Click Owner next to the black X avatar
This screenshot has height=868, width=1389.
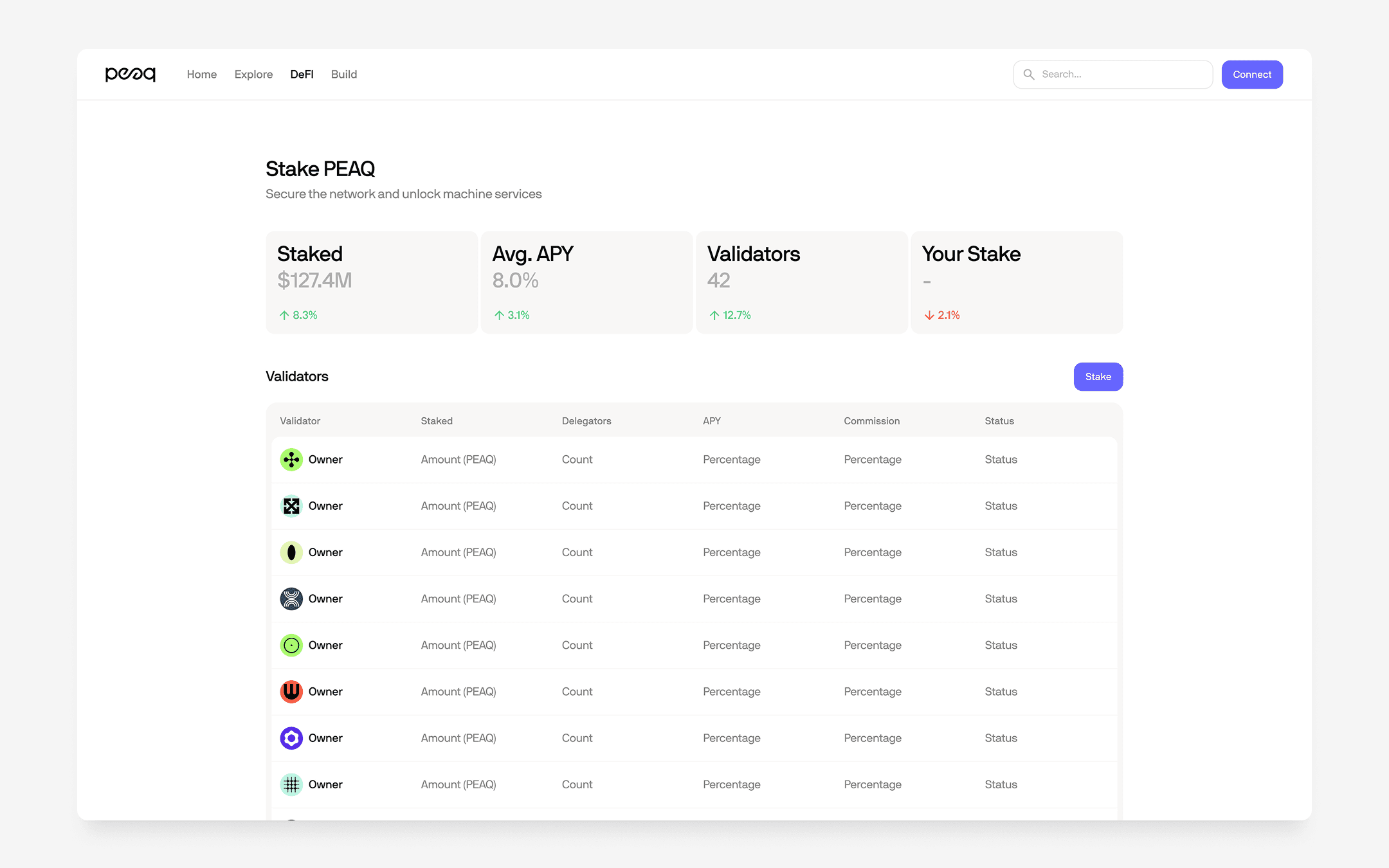325,506
